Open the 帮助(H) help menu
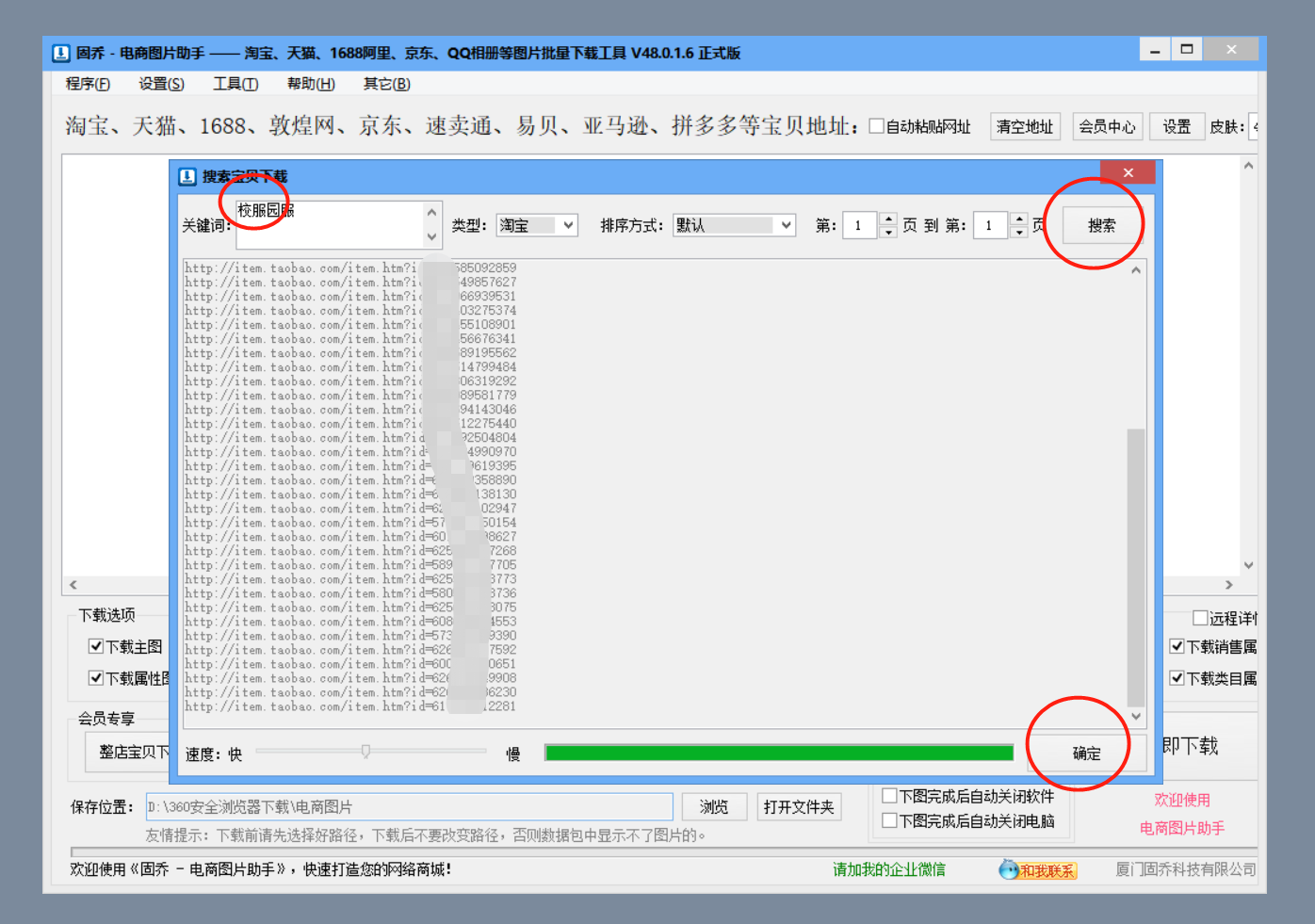 pos(310,84)
